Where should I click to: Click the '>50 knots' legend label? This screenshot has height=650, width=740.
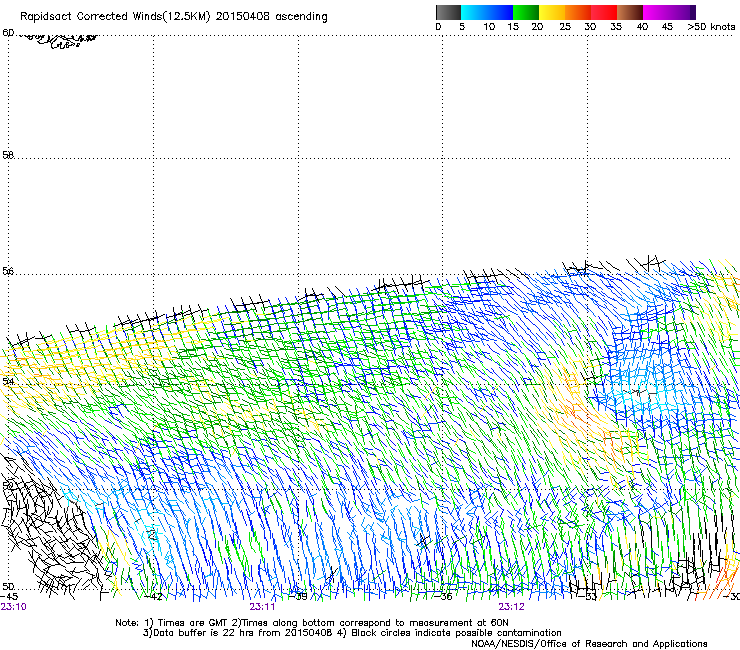(x=711, y=27)
